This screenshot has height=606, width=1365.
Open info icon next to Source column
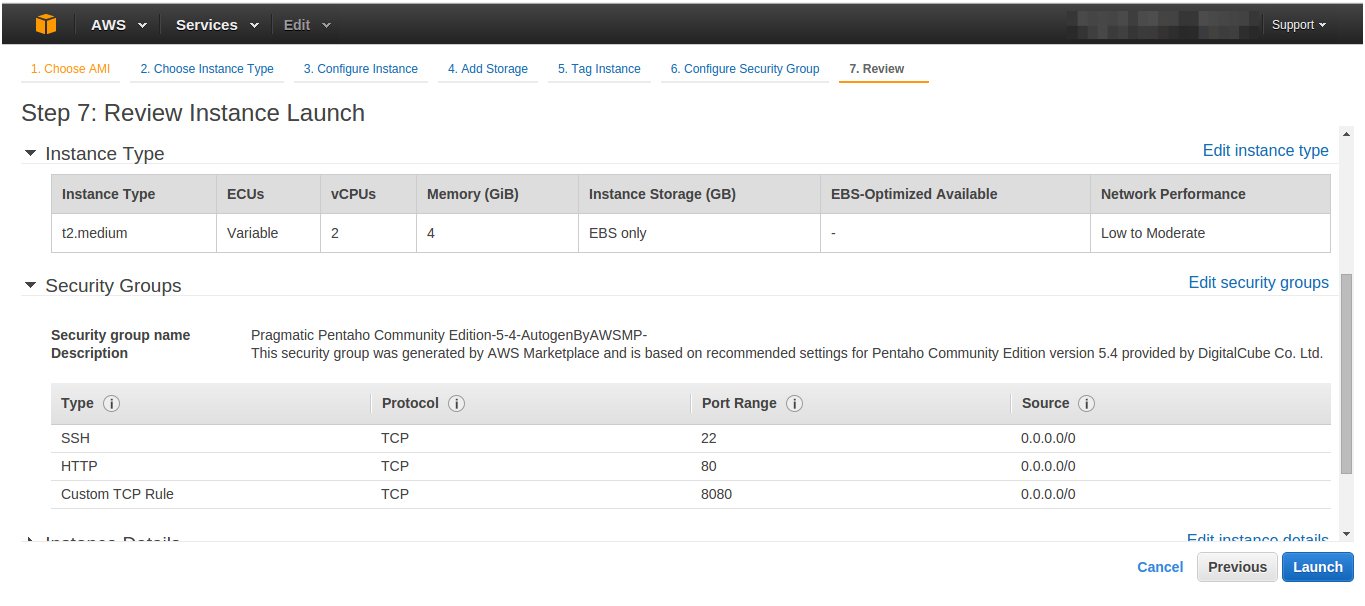[1087, 404]
